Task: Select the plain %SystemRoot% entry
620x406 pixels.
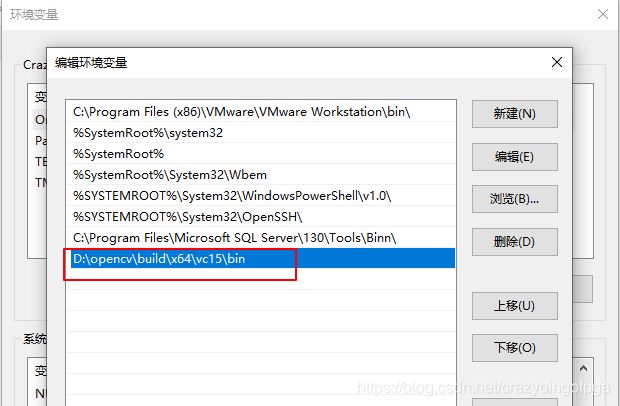Action: tap(261, 154)
